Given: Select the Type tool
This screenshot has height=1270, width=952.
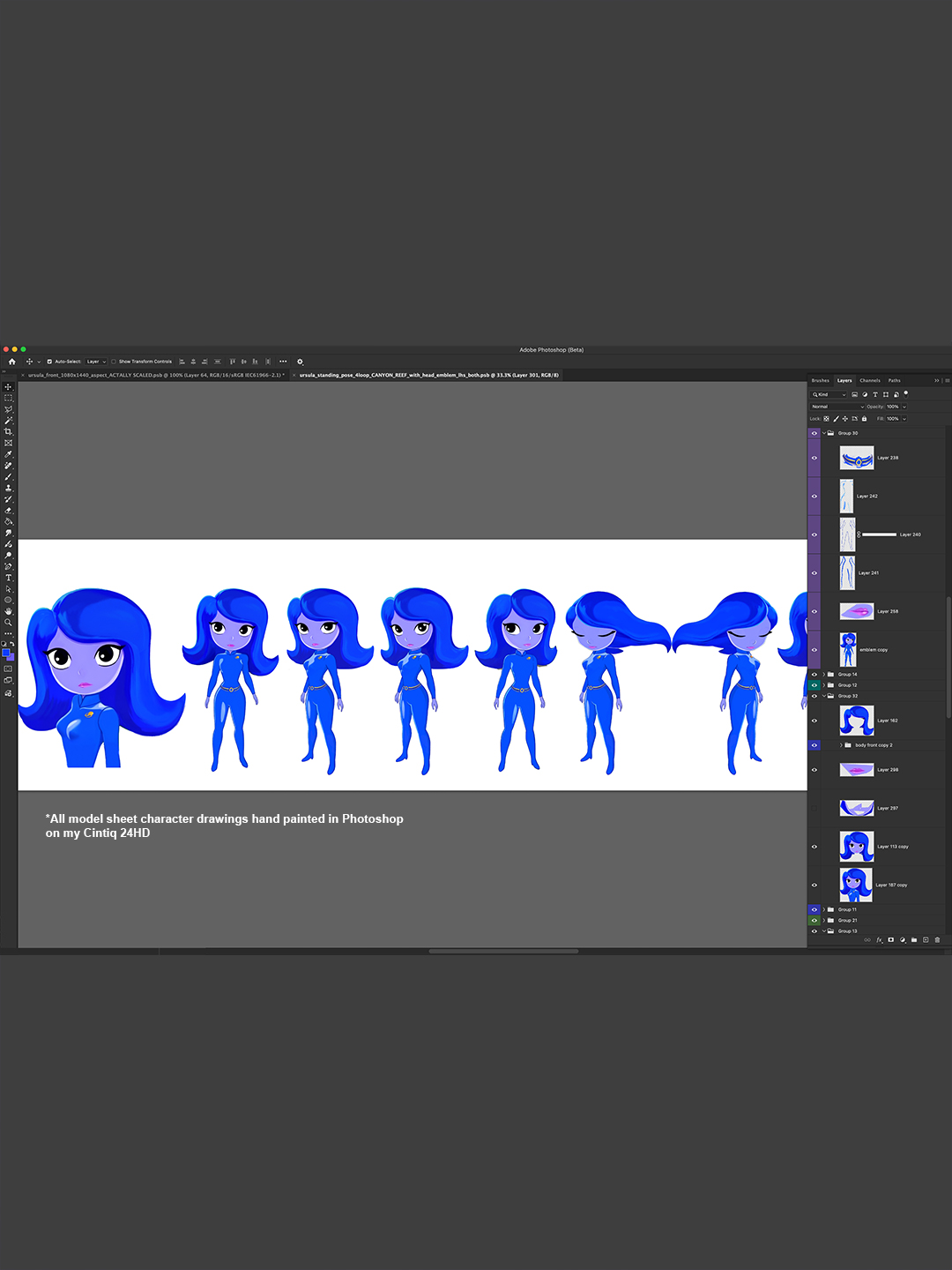Looking at the screenshot, I should click(8, 578).
